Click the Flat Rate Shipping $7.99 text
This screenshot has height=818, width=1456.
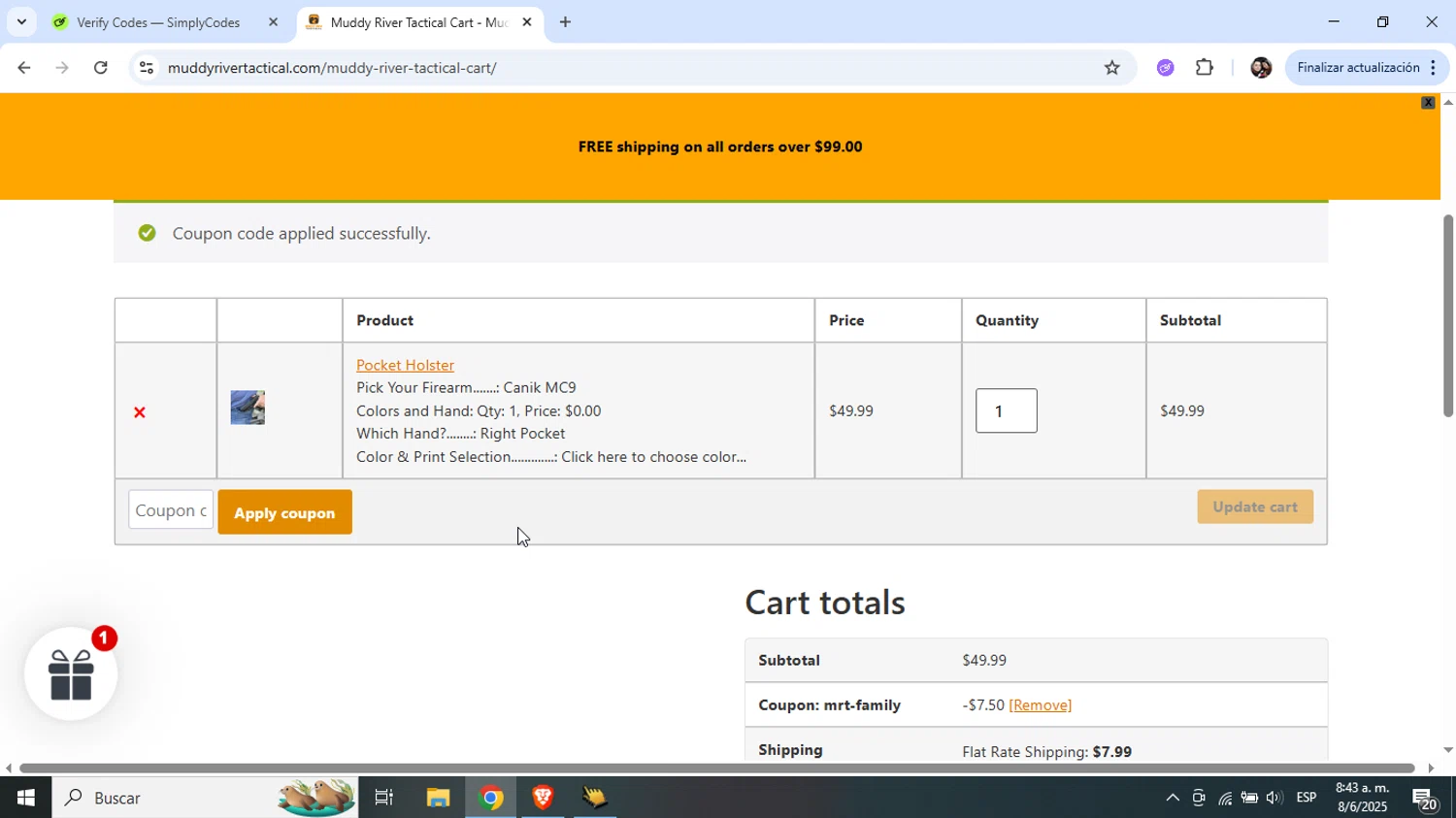[1046, 752]
